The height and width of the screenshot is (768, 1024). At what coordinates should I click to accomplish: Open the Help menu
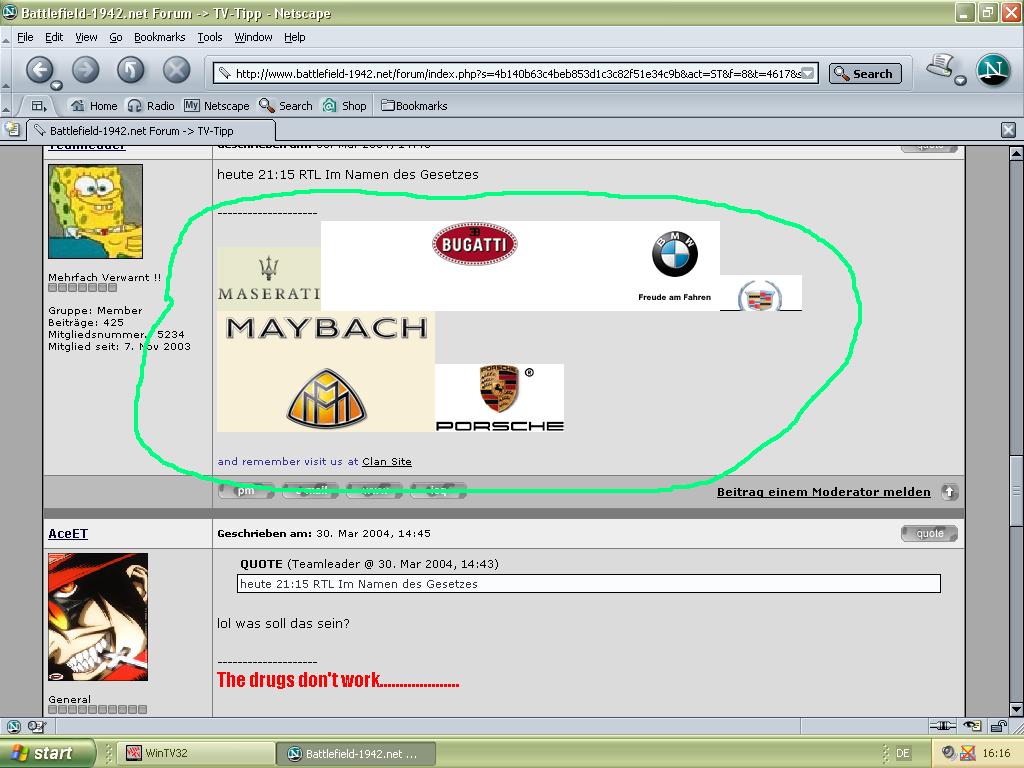click(295, 37)
